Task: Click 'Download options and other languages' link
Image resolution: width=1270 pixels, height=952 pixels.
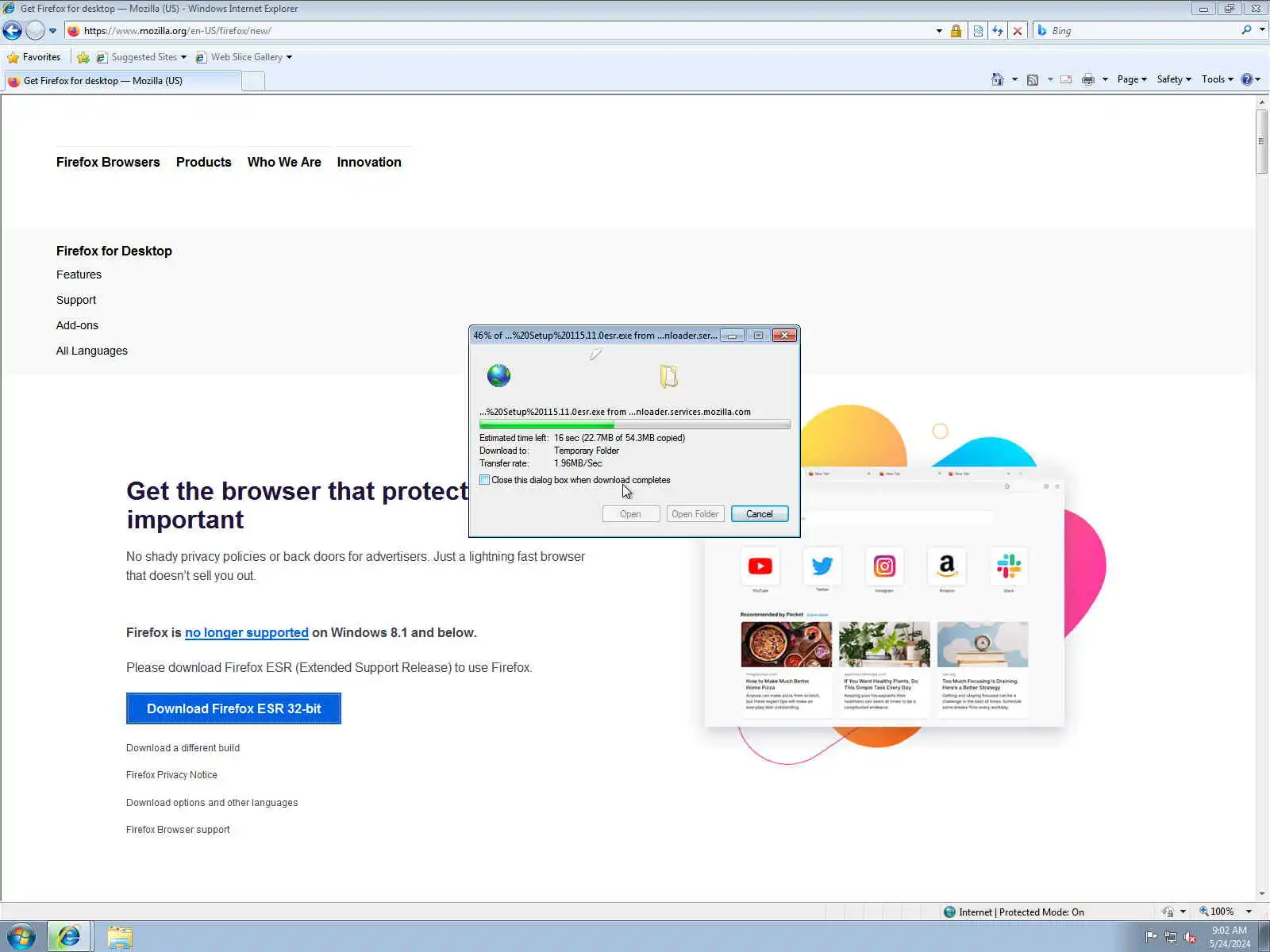Action: coord(212,803)
